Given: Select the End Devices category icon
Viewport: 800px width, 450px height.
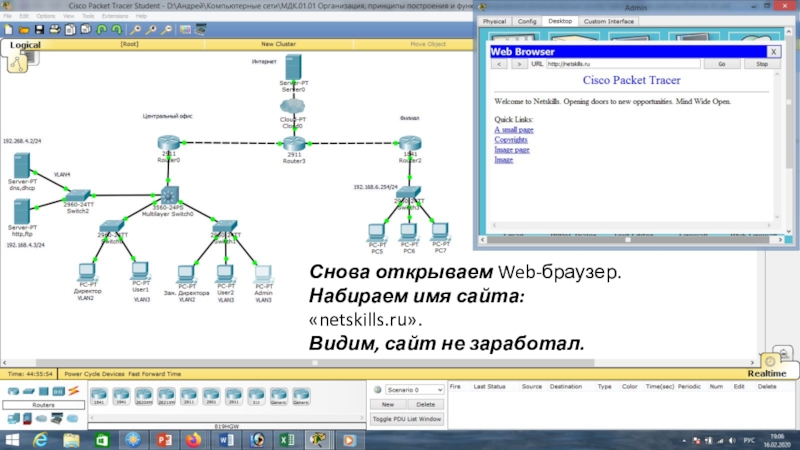Looking at the screenshot, I should 13,419.
